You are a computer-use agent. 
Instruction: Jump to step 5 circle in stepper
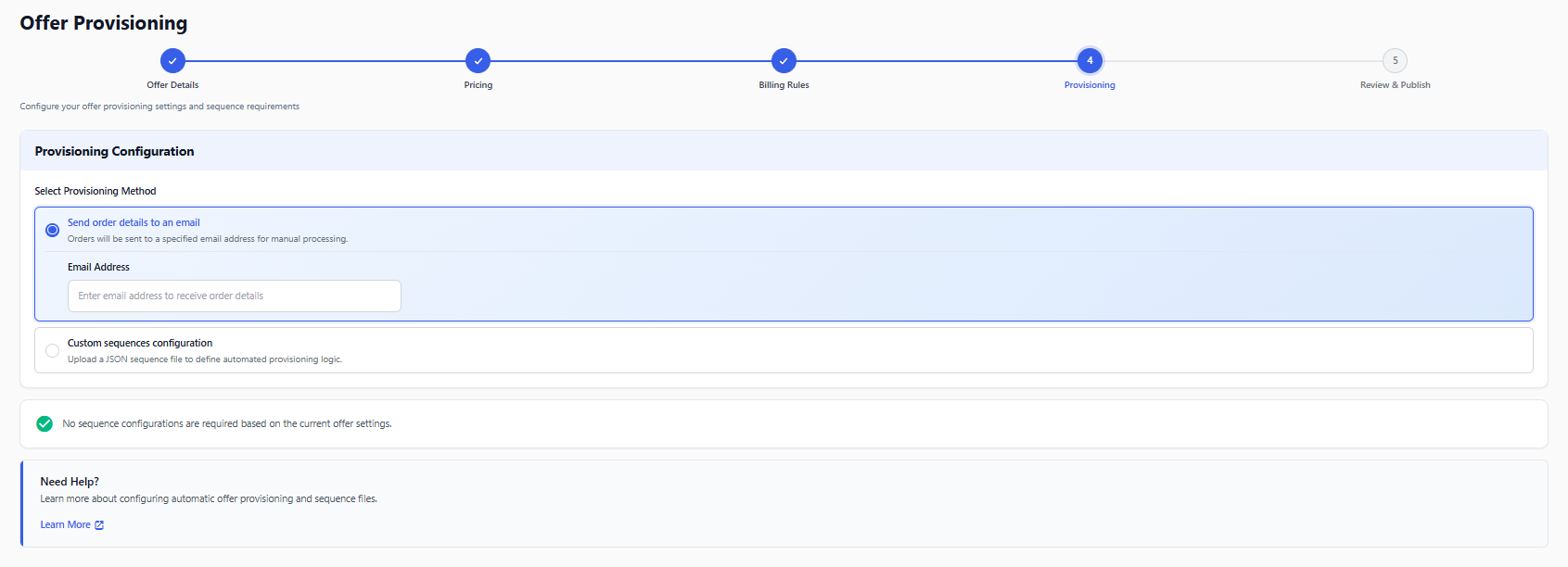[1396, 61]
